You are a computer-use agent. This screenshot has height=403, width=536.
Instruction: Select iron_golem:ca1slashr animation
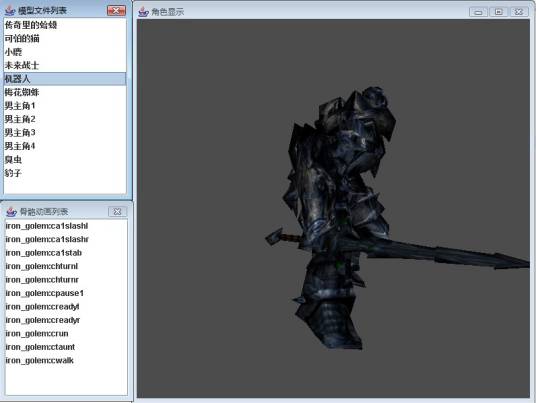click(x=66, y=239)
